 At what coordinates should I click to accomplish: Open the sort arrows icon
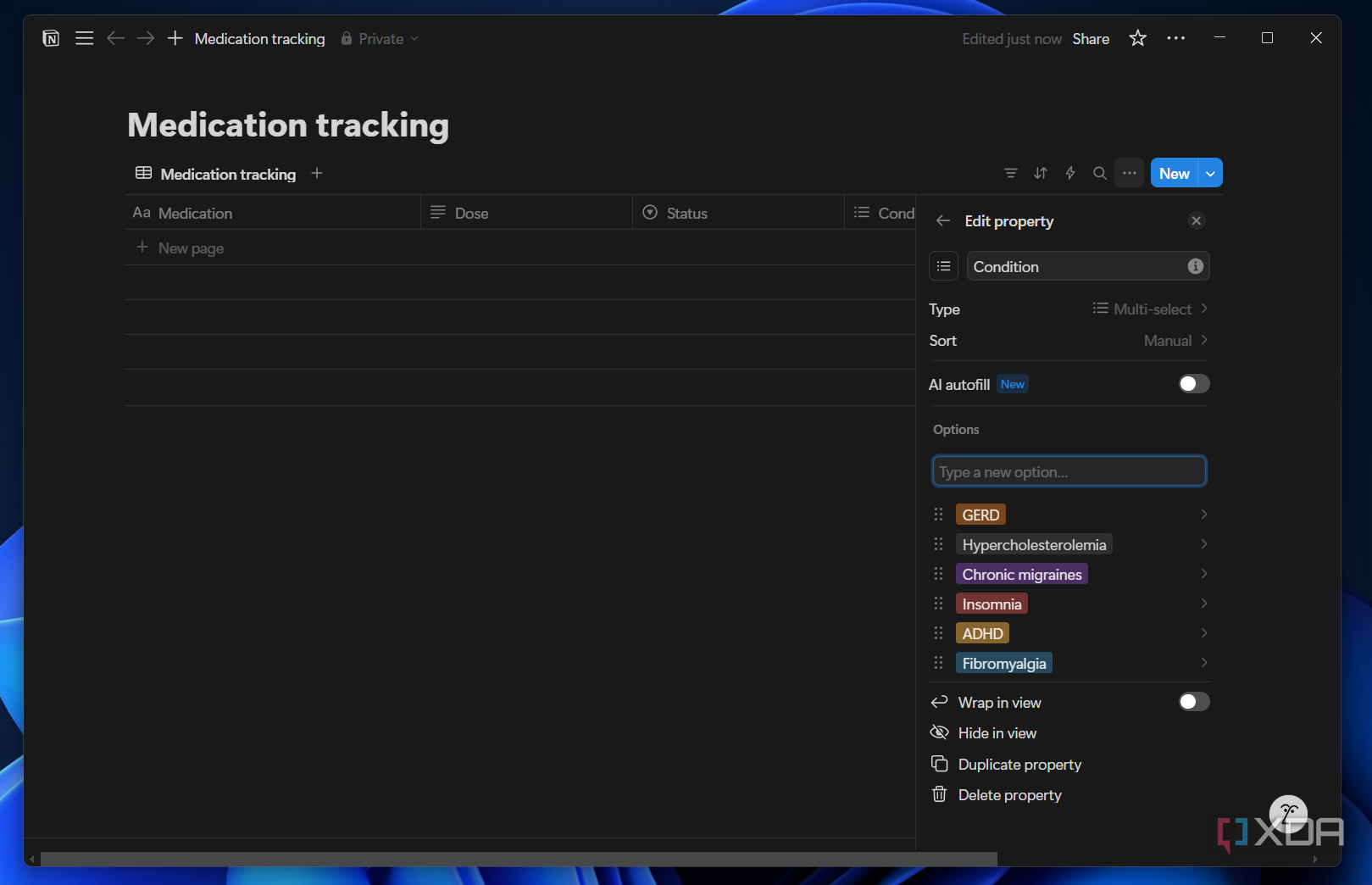tap(1041, 173)
